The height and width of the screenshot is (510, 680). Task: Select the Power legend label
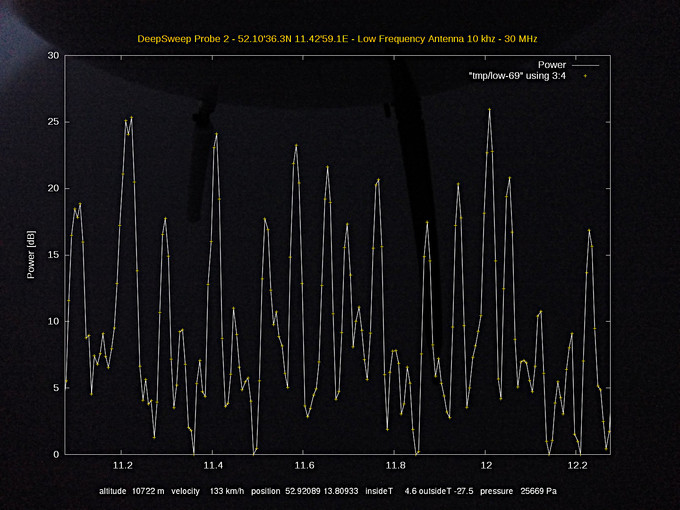pos(551,65)
